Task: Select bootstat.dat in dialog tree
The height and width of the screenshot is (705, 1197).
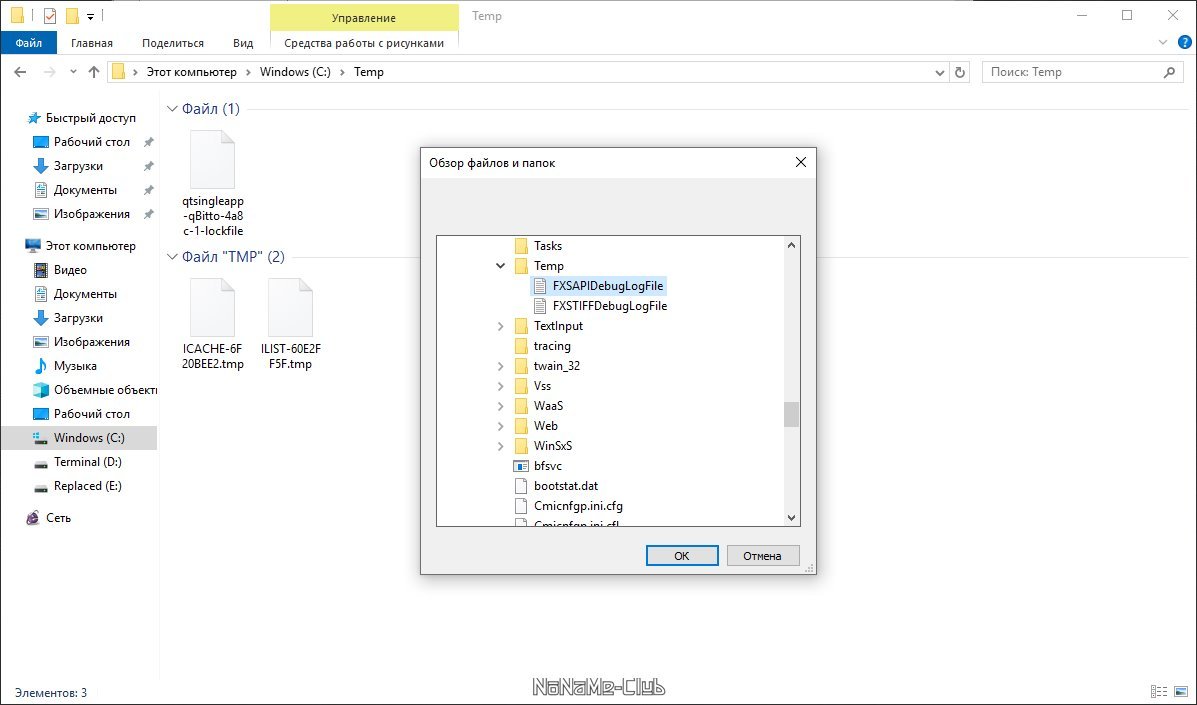Action: (566, 486)
